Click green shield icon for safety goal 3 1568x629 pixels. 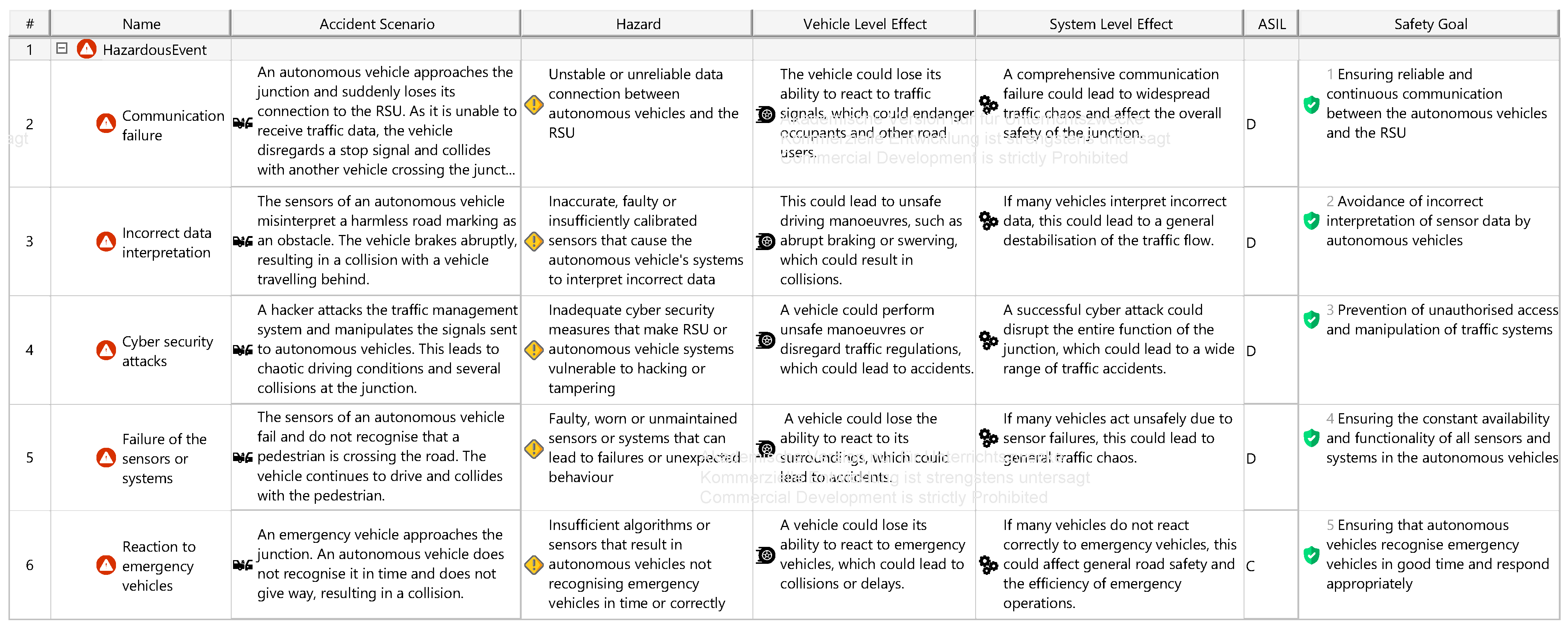click(1311, 320)
